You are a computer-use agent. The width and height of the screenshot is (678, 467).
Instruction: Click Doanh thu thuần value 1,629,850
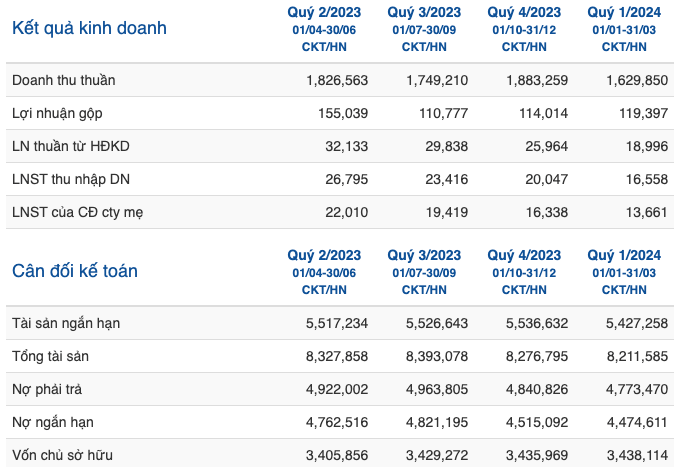point(637,80)
